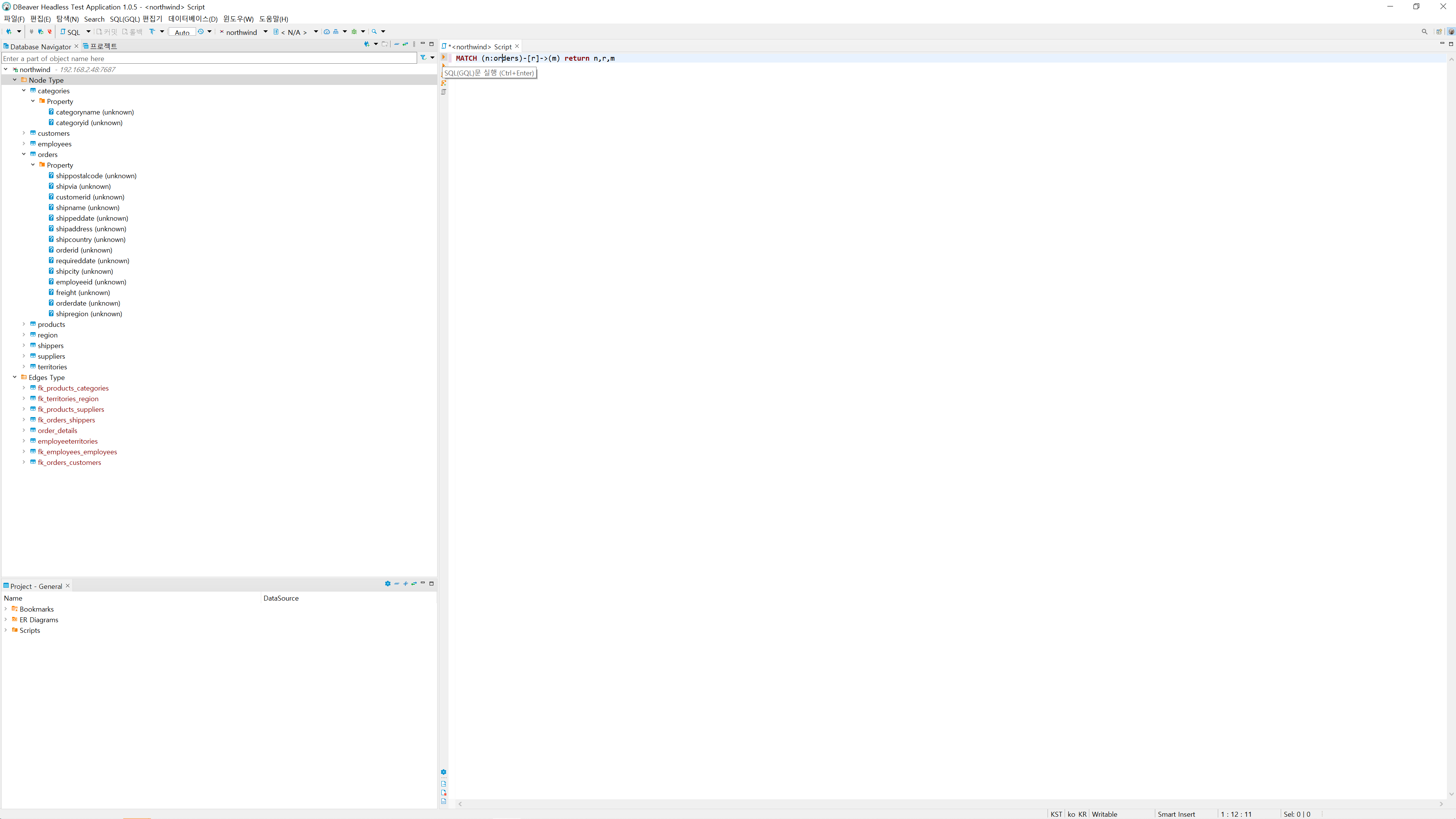The width and height of the screenshot is (1456, 819).
Task: Collapse the Node Type folder
Action: coord(15,80)
